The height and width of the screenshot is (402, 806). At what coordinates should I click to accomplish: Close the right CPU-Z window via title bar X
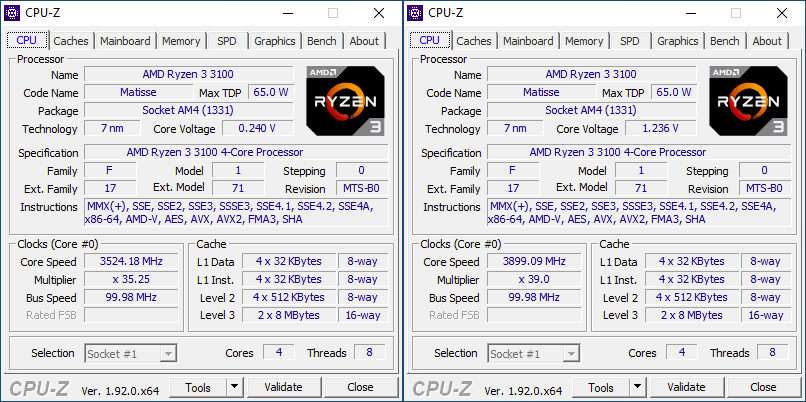tap(781, 13)
